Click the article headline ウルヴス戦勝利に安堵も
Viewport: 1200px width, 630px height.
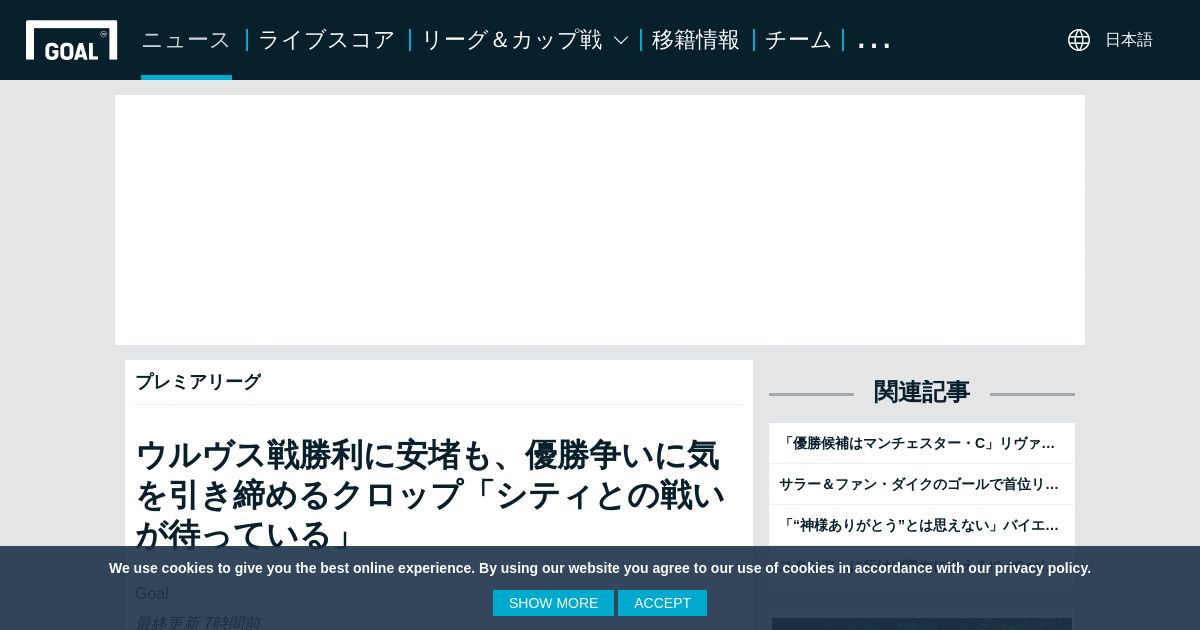click(x=430, y=494)
